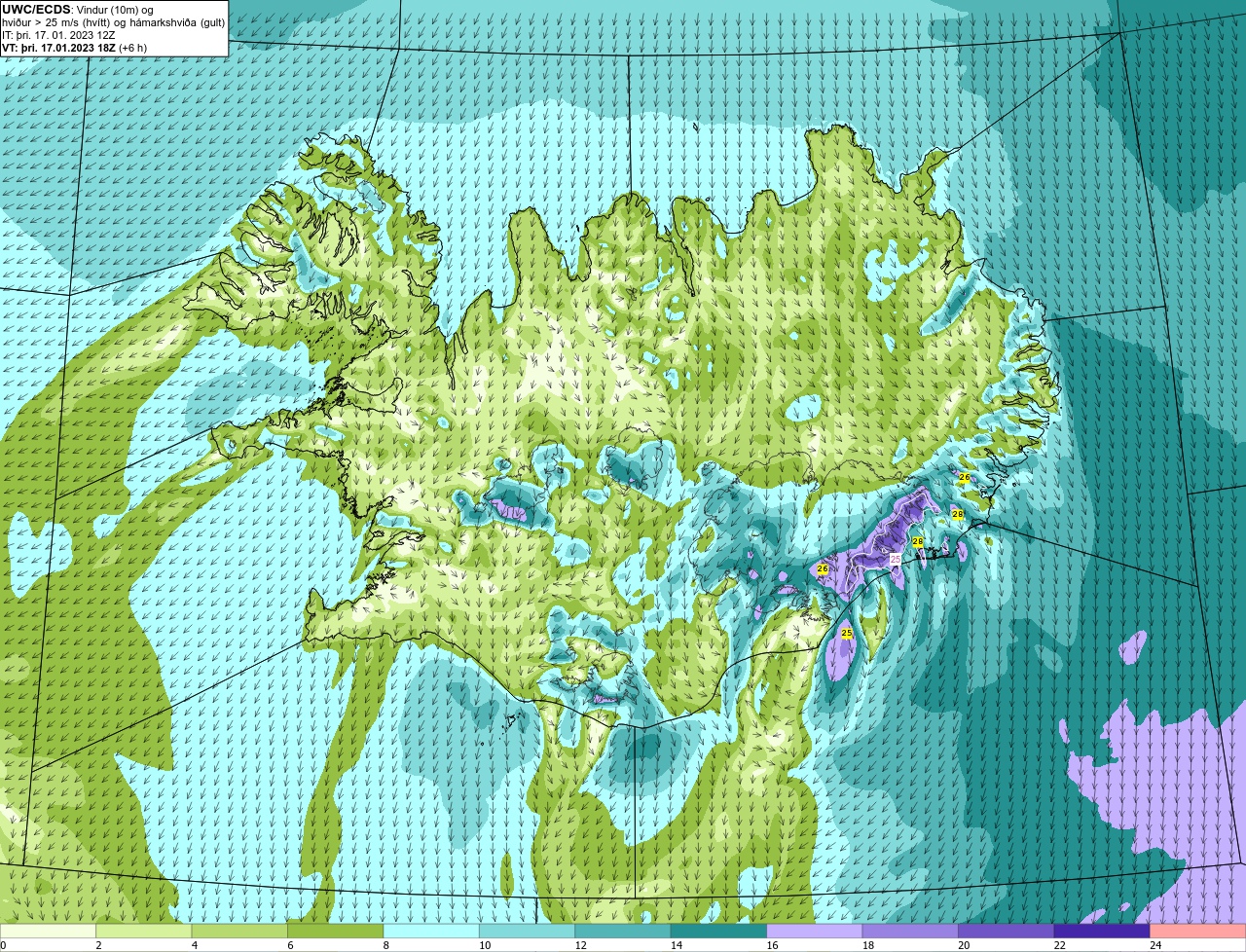Click the legend scale number 18
This screenshot has width=1246, height=952.
point(867,945)
